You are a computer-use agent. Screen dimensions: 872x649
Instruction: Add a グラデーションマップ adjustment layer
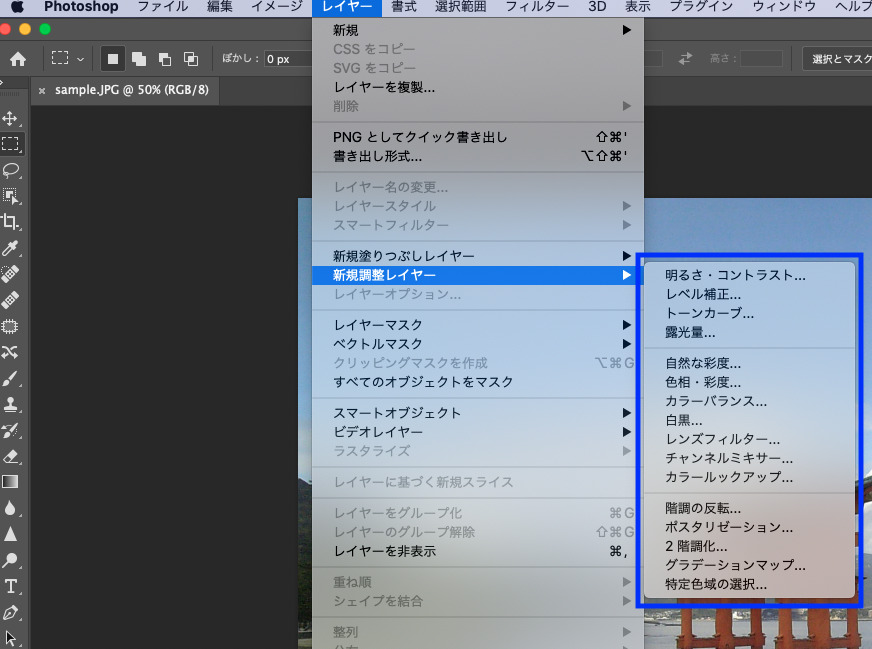749,565
